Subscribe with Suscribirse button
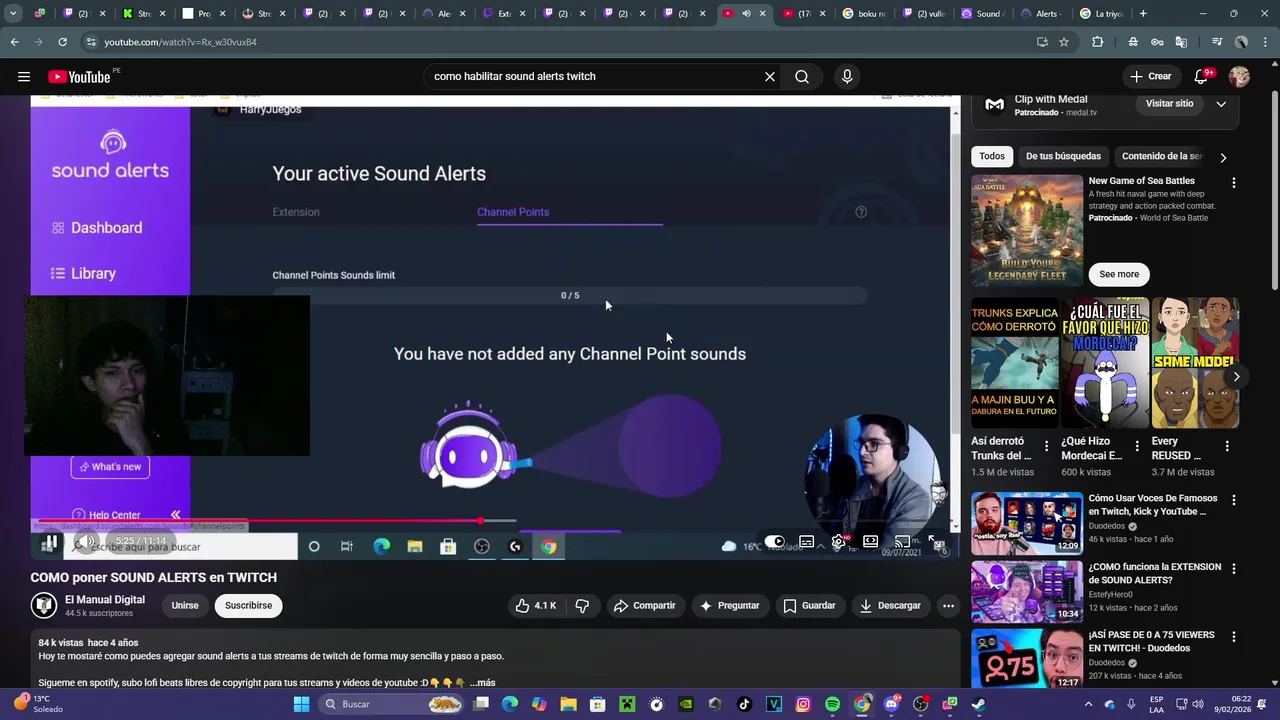 pyautogui.click(x=248, y=605)
